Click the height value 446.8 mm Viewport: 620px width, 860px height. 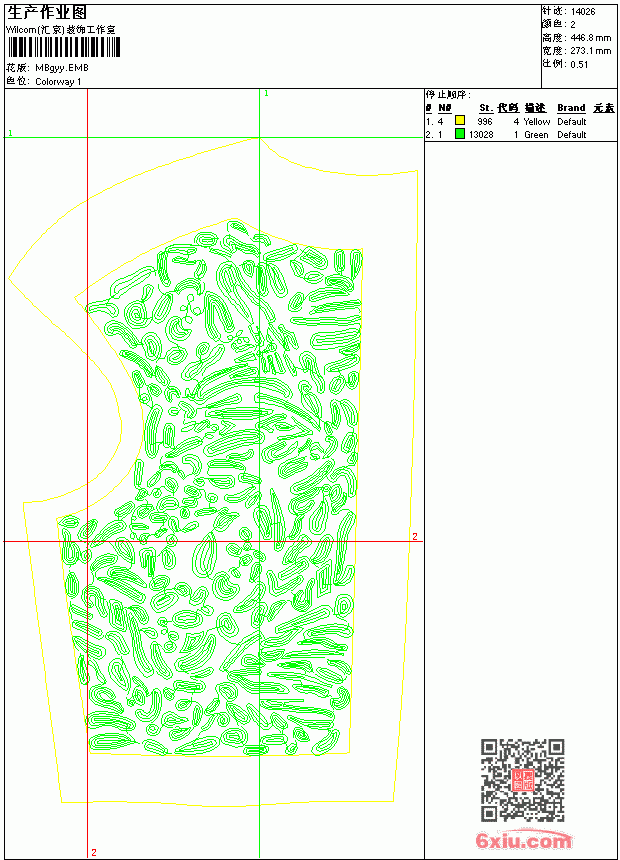click(590, 38)
